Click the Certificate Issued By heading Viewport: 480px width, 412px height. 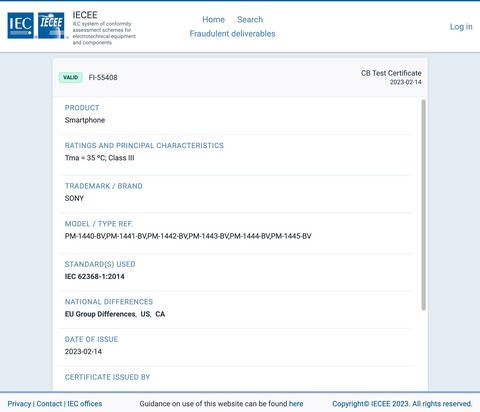click(107, 377)
